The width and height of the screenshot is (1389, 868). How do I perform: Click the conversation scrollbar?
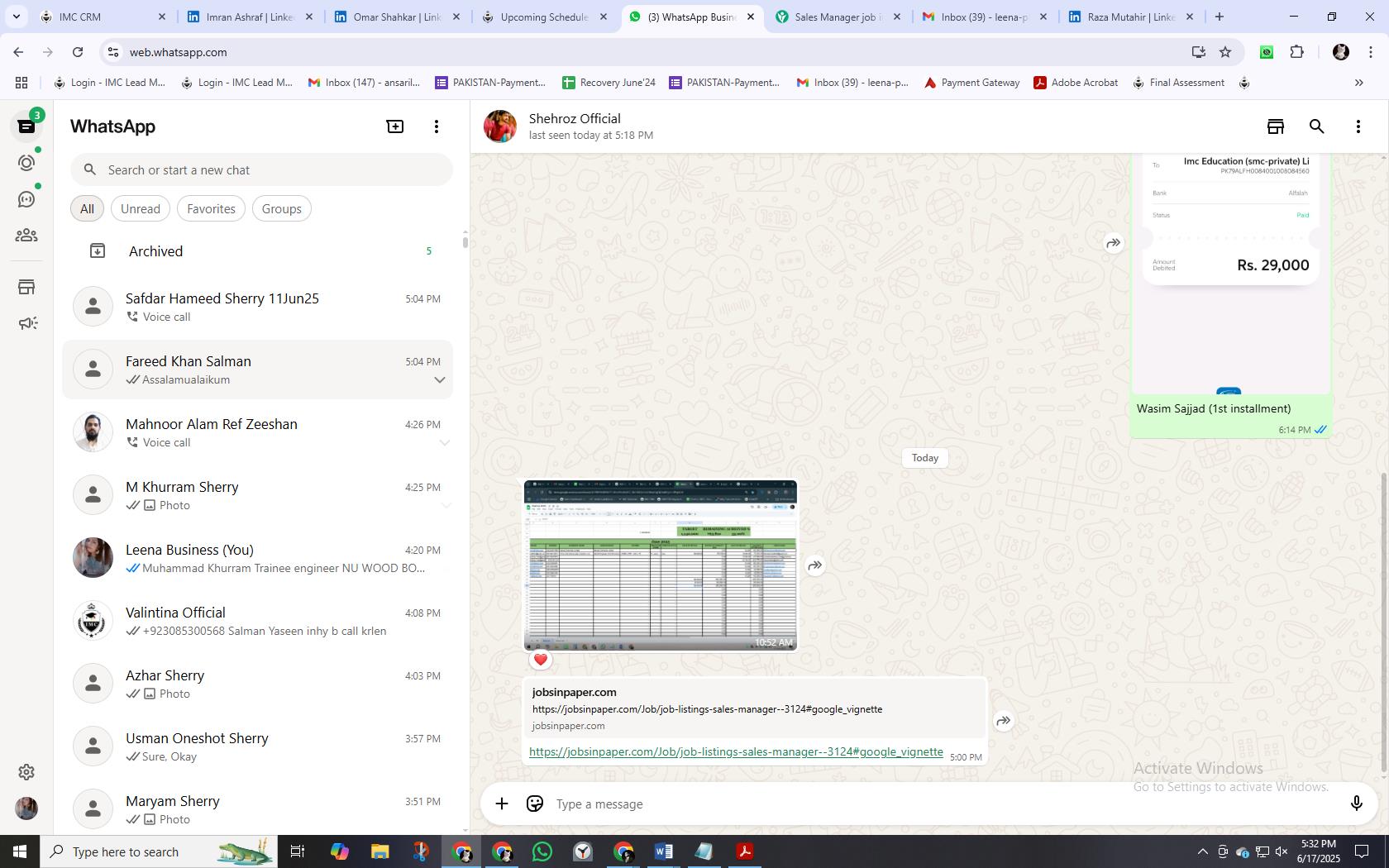(1384, 623)
